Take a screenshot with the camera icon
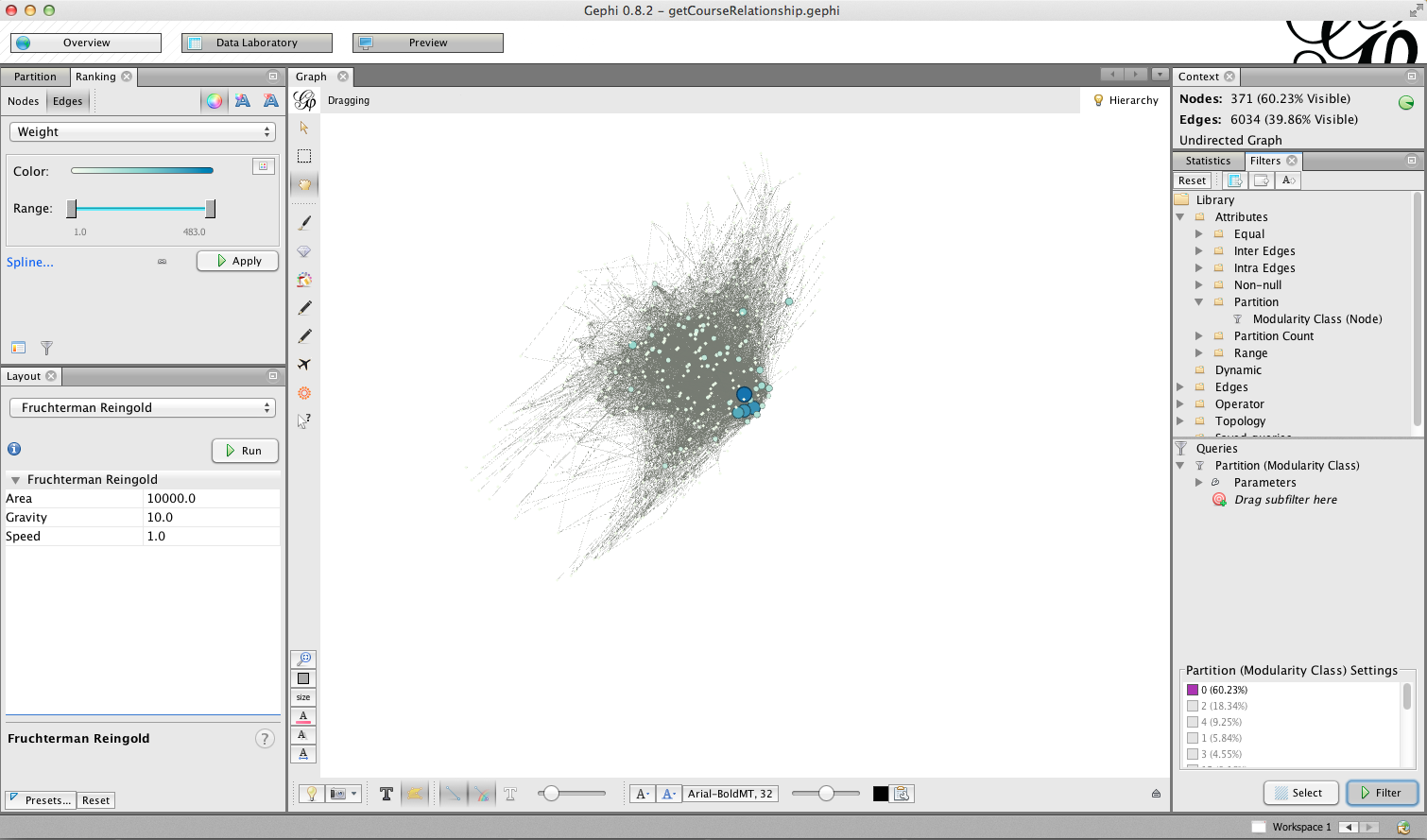This screenshot has height=840, width=1427. tap(338, 794)
